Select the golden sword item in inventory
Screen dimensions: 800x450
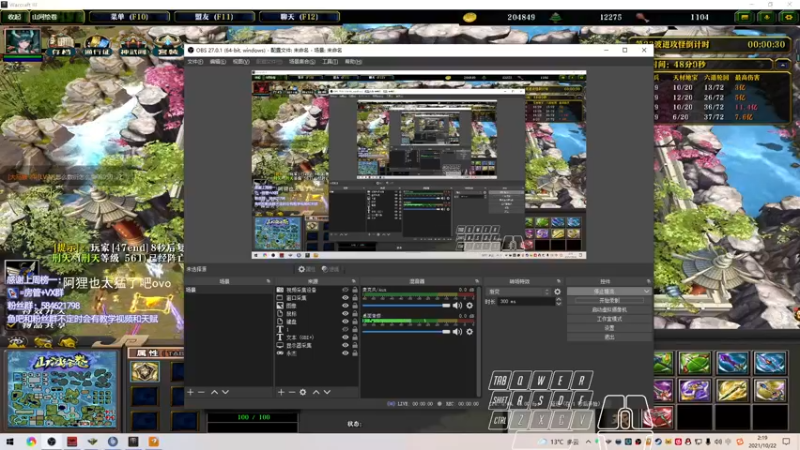(733, 391)
